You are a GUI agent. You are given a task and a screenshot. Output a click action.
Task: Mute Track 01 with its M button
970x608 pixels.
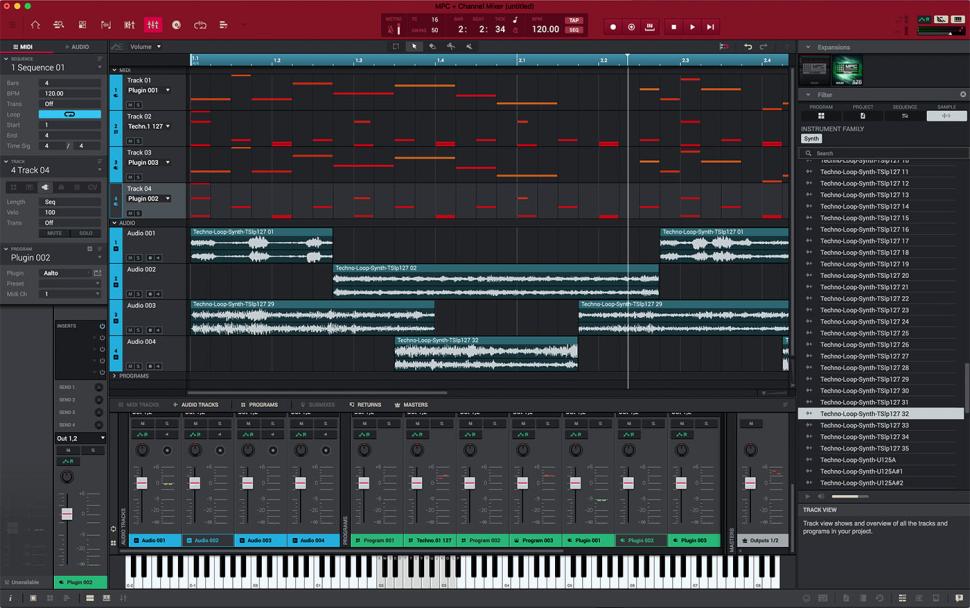[130, 104]
